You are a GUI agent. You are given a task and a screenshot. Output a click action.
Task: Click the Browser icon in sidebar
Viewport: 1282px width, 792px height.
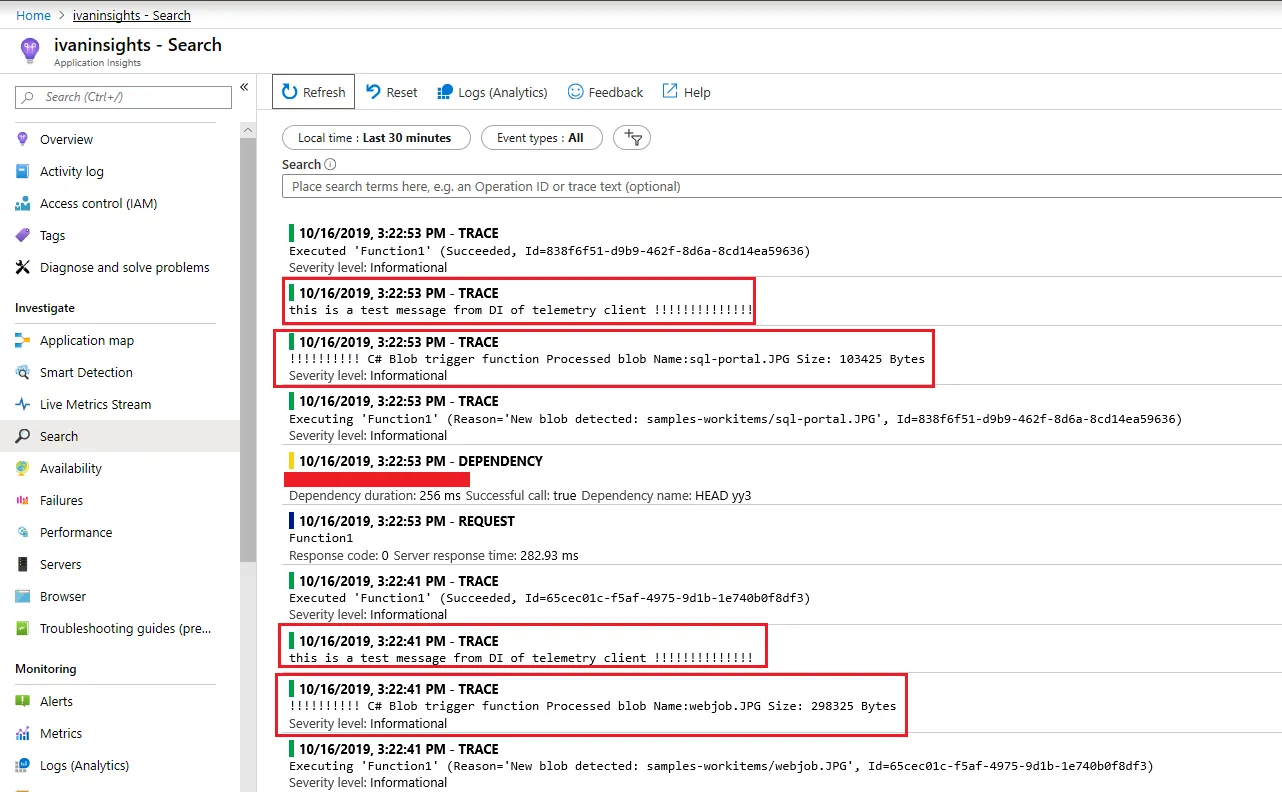pos(23,596)
